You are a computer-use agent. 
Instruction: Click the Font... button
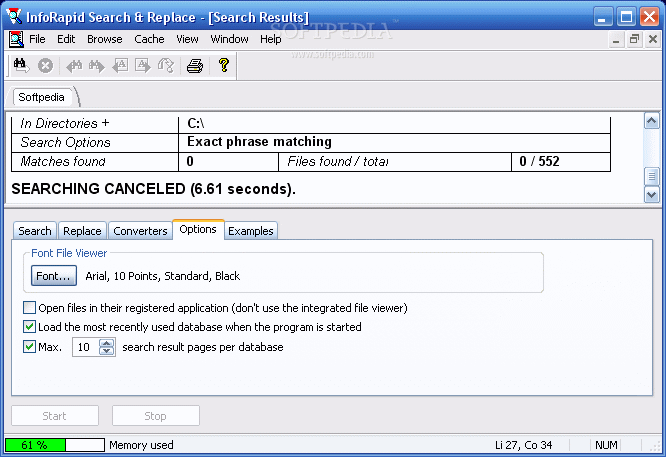[x=54, y=276]
